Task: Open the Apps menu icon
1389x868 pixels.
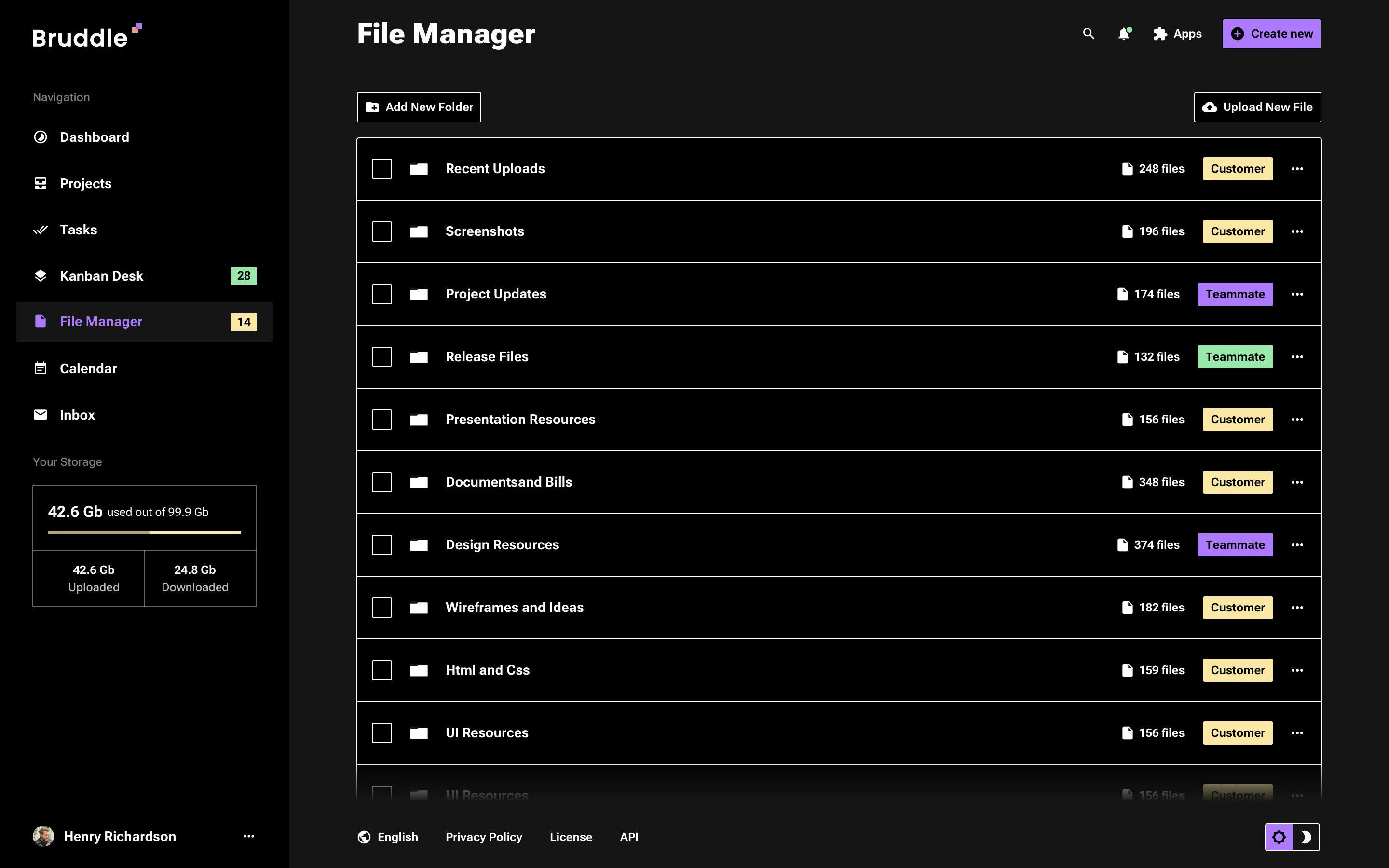Action: 1160,34
